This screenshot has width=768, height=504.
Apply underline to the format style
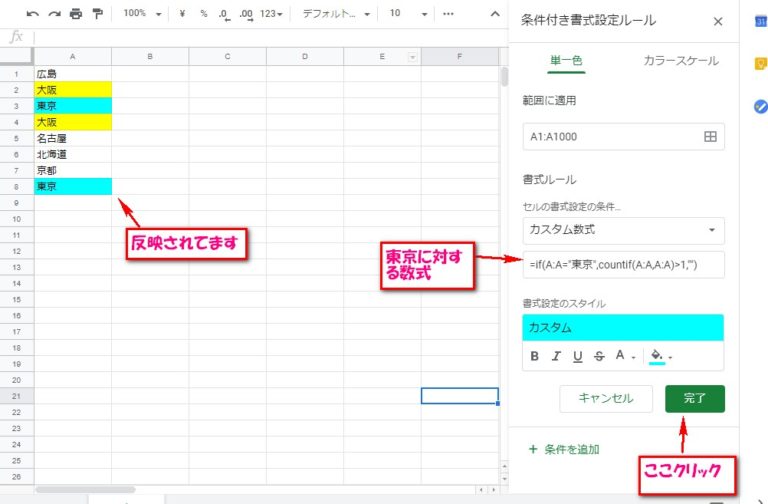pos(577,357)
